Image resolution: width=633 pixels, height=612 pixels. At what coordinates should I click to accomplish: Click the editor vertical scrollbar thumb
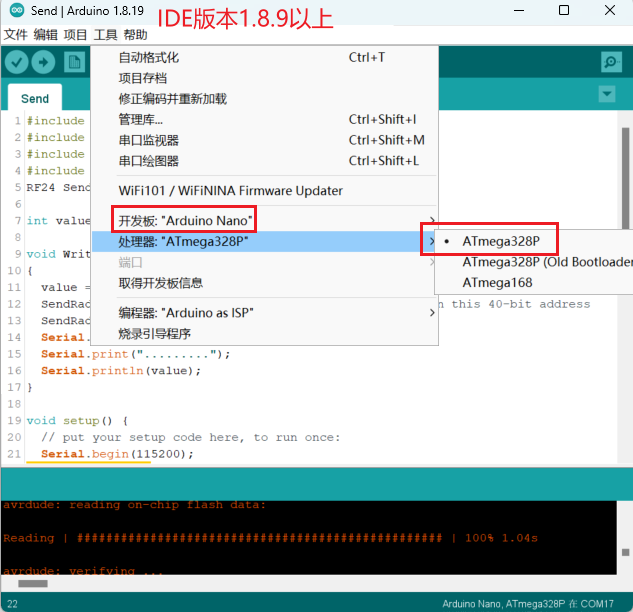click(625, 178)
